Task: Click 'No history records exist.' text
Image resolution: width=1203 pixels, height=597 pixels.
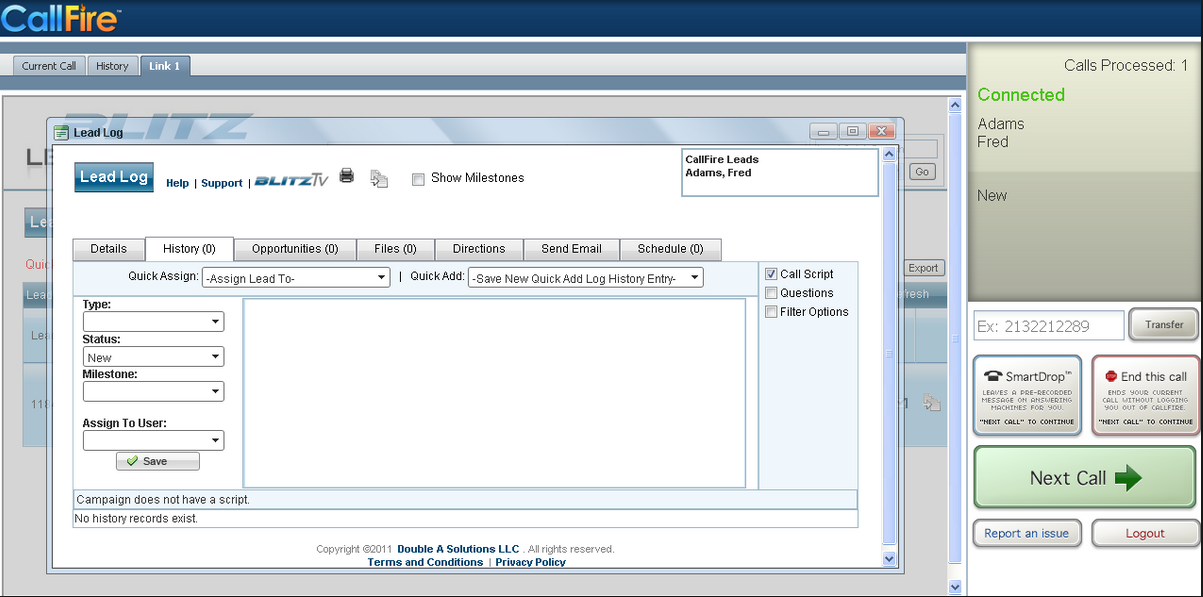Action: [137, 518]
